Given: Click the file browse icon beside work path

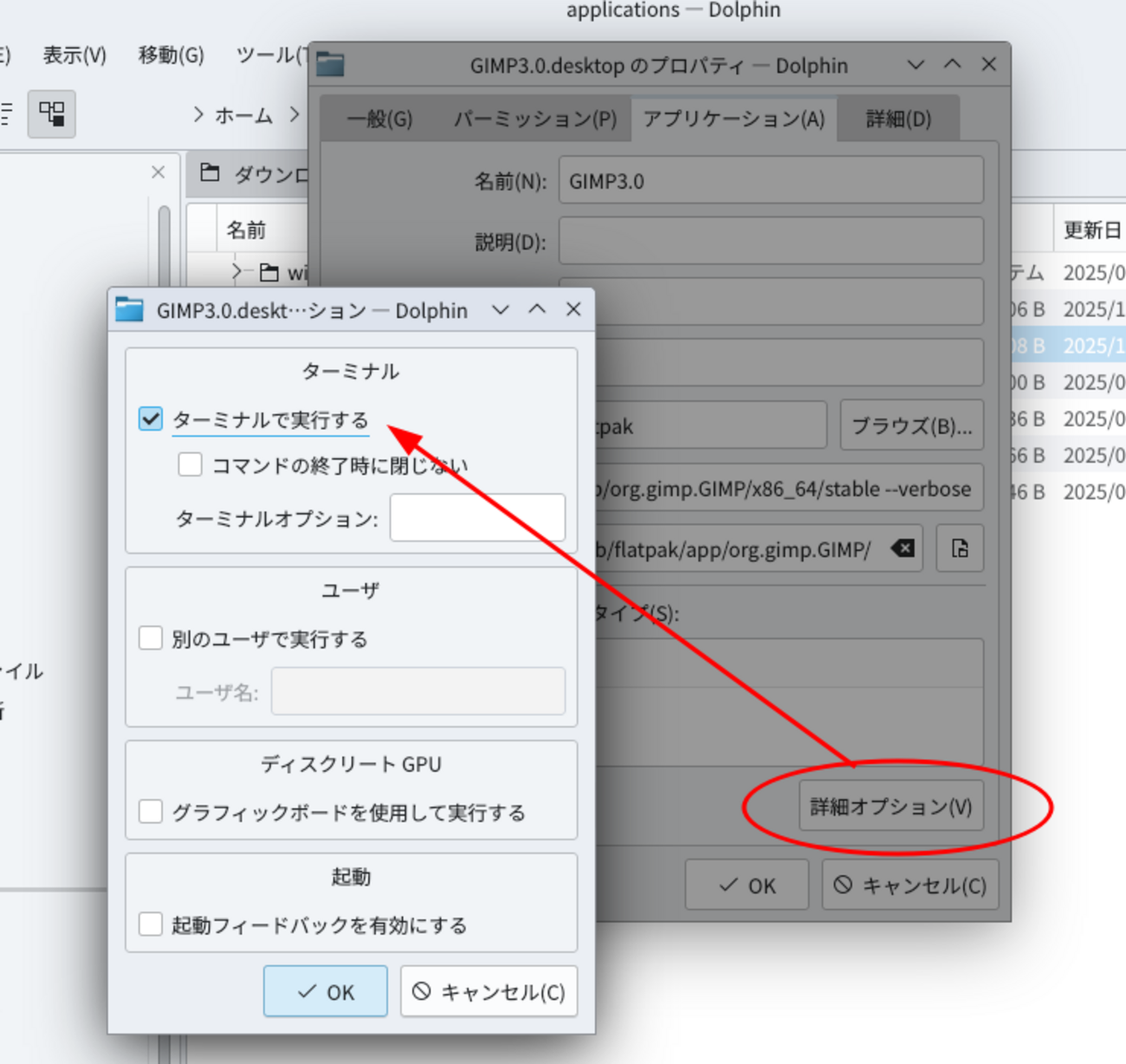Looking at the screenshot, I should point(960,548).
